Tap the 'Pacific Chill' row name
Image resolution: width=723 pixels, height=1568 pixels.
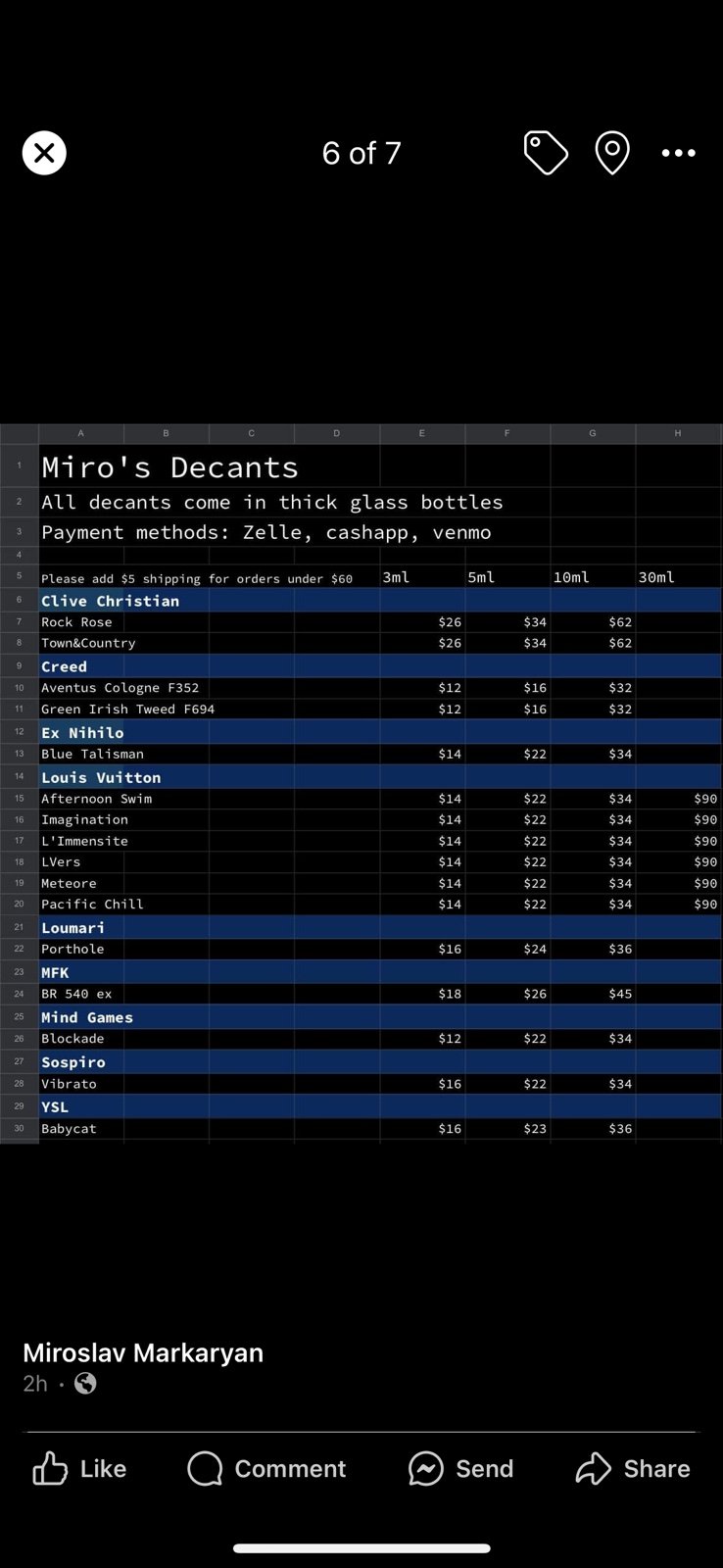(x=92, y=905)
